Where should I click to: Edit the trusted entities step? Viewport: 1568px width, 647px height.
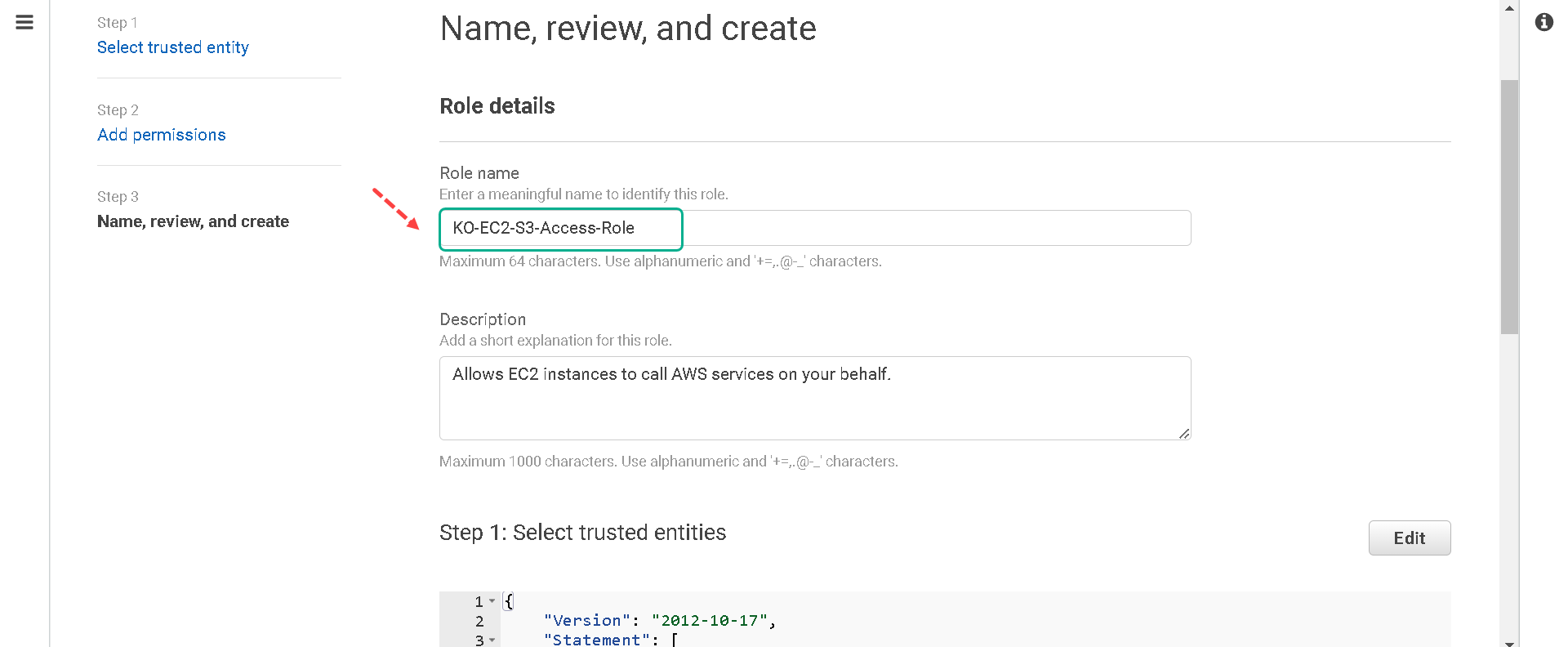coord(1410,538)
